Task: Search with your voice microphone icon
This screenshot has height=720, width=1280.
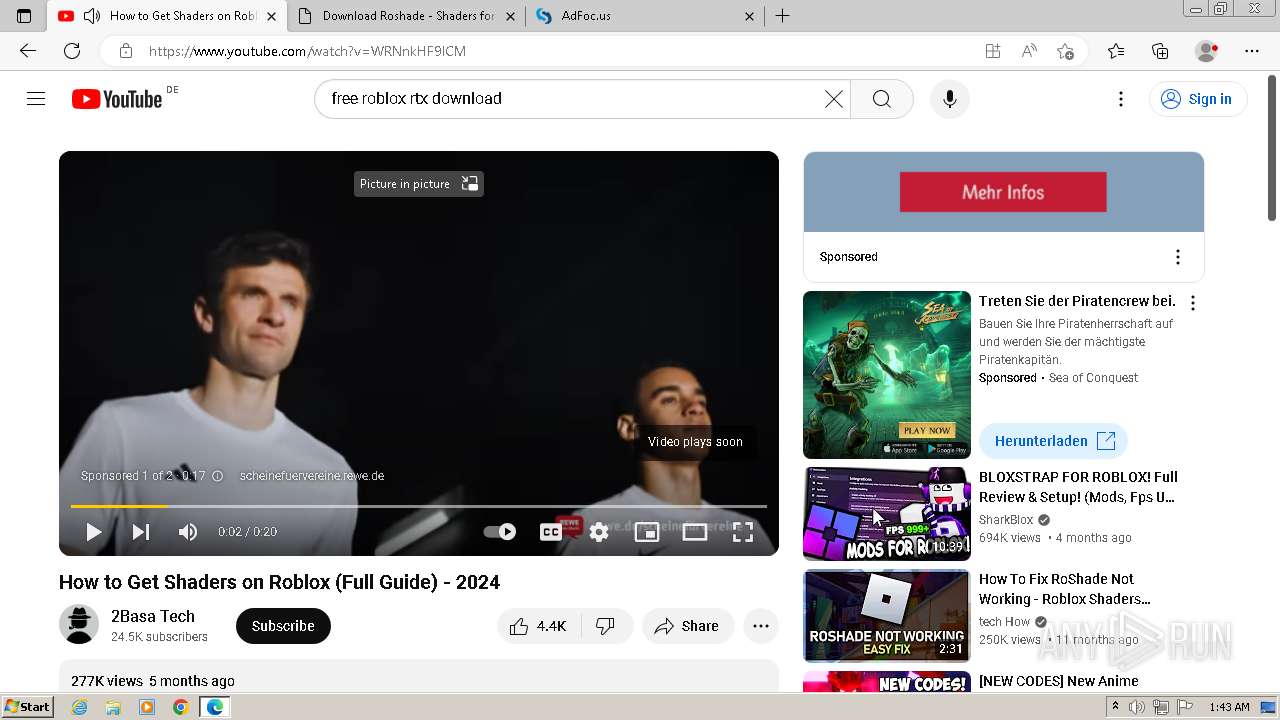Action: point(949,98)
